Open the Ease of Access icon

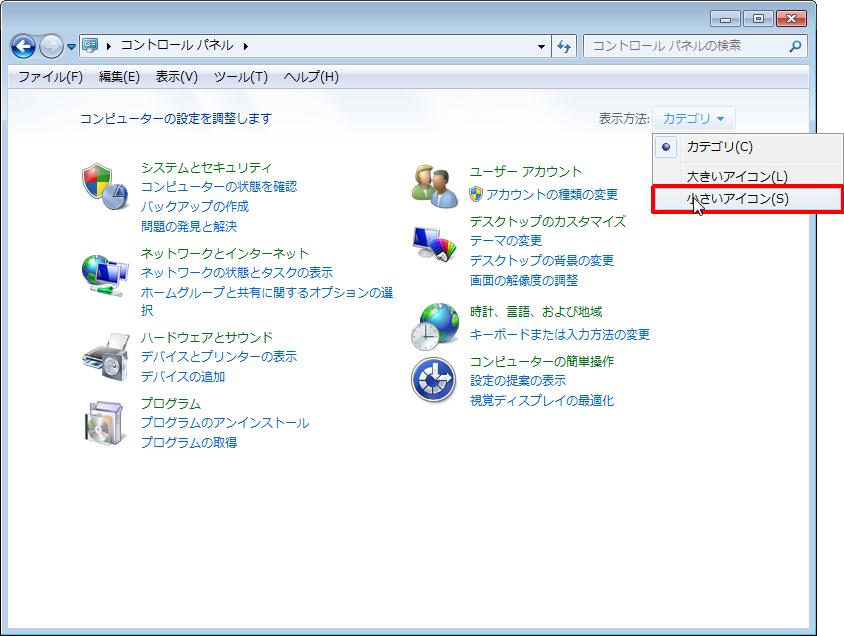pyautogui.click(x=434, y=380)
